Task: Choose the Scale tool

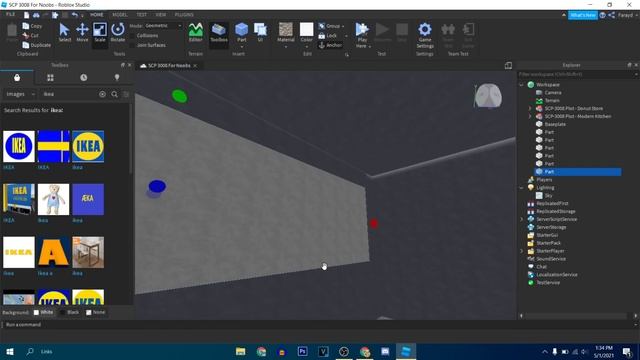Action: [x=100, y=32]
